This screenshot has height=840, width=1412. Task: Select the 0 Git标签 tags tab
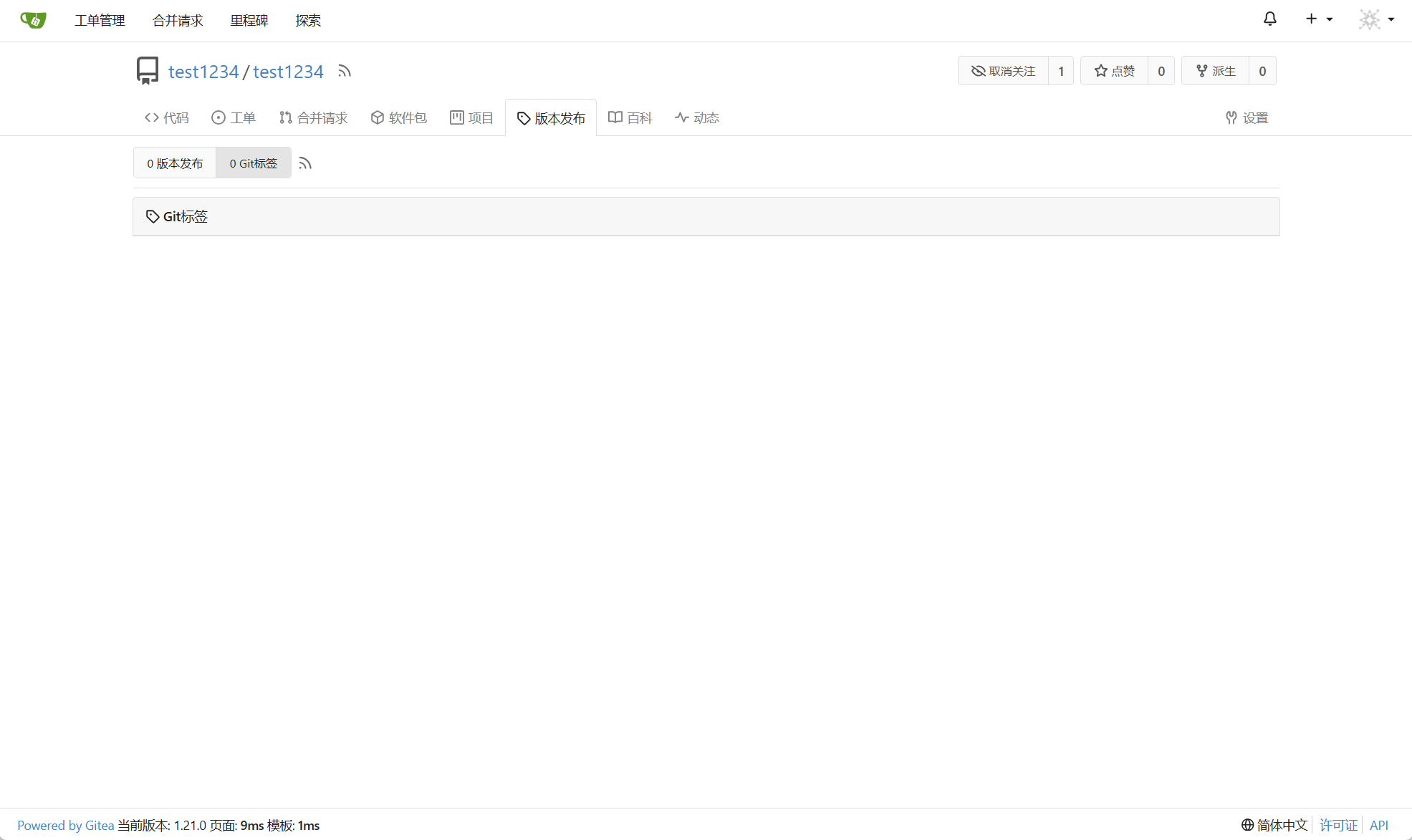pos(253,163)
